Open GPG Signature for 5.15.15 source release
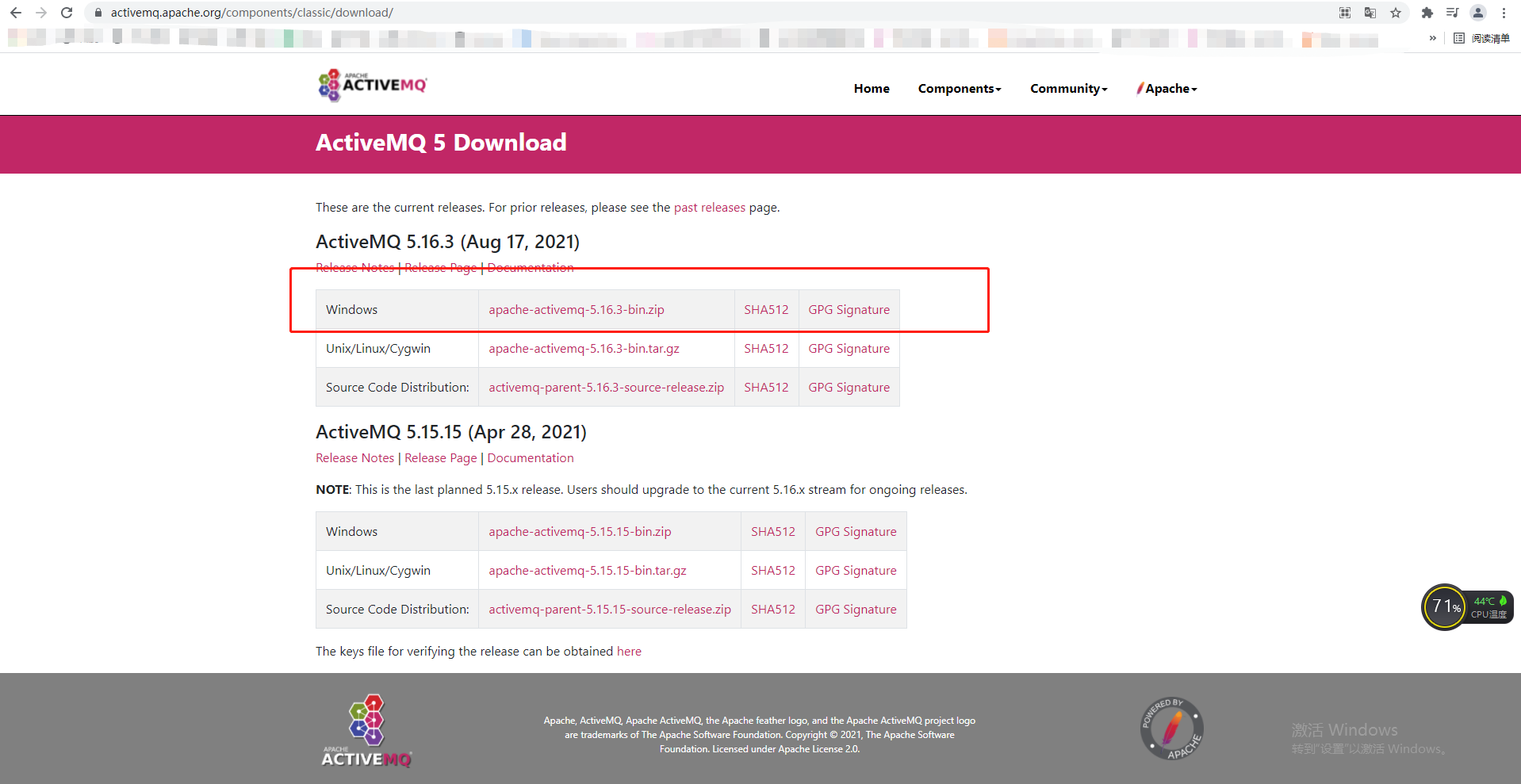The width and height of the screenshot is (1521, 784). pos(856,610)
